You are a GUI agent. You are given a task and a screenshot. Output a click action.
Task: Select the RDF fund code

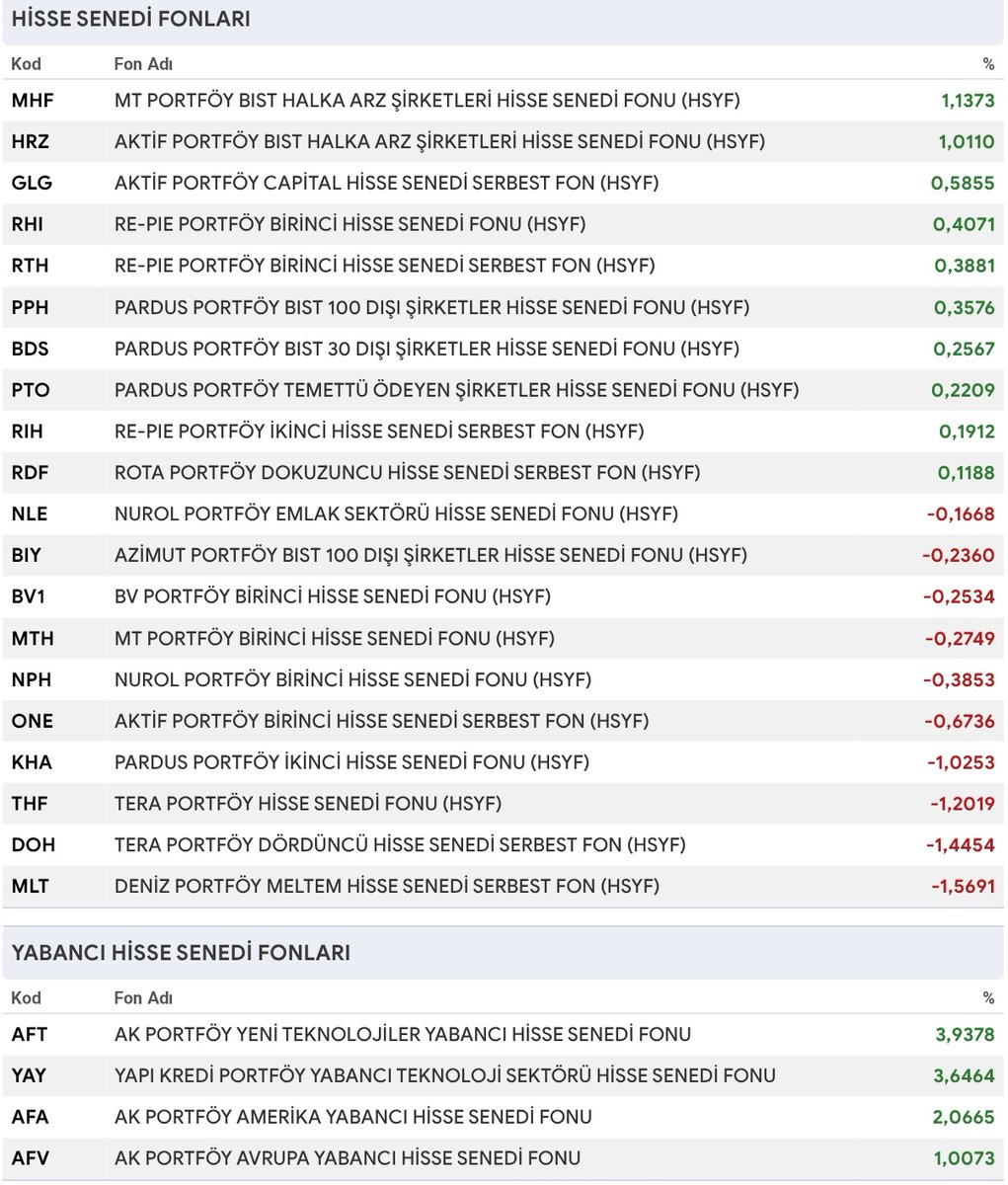(31, 474)
